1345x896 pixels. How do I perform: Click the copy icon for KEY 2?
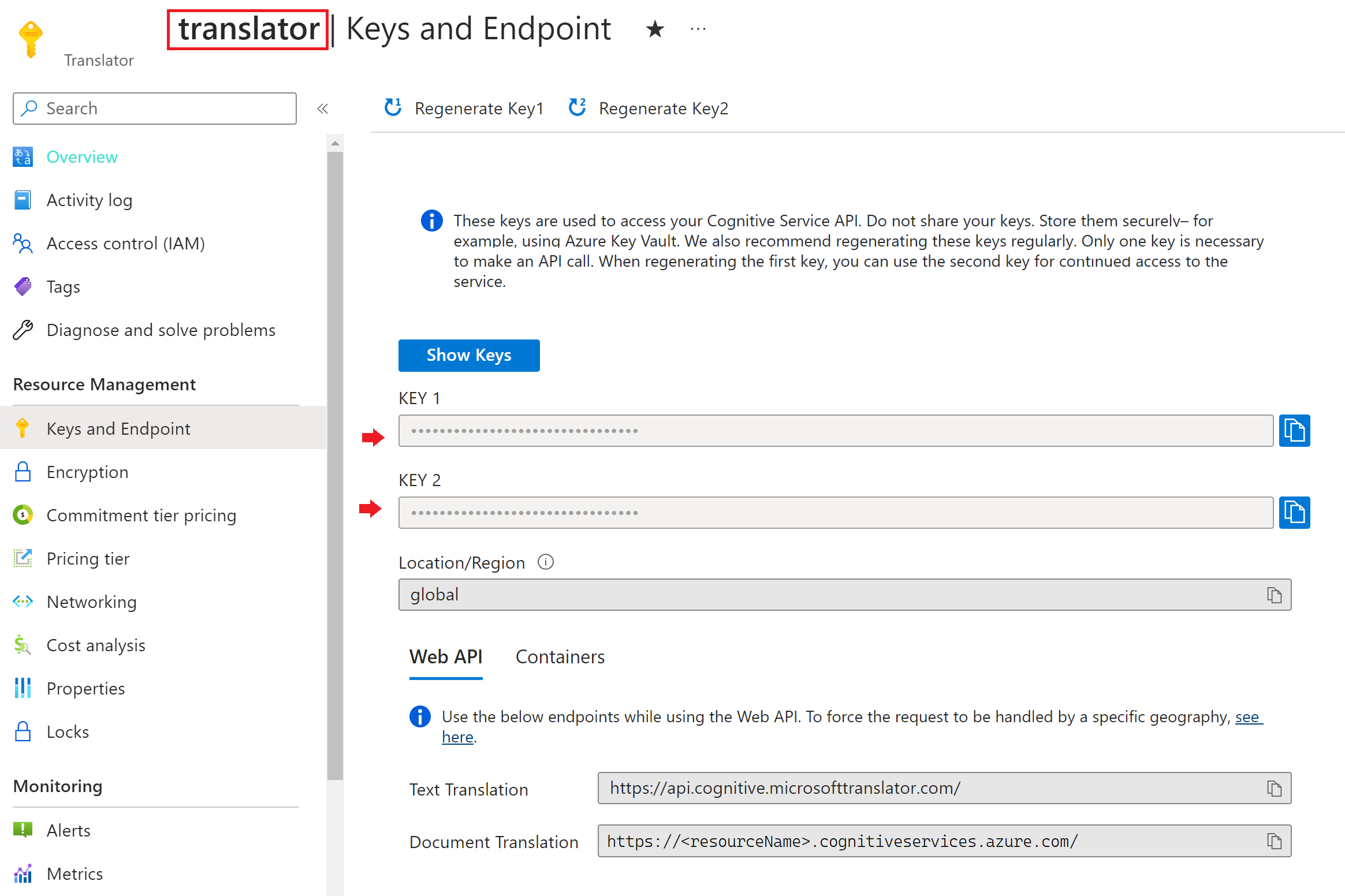[x=1297, y=512]
